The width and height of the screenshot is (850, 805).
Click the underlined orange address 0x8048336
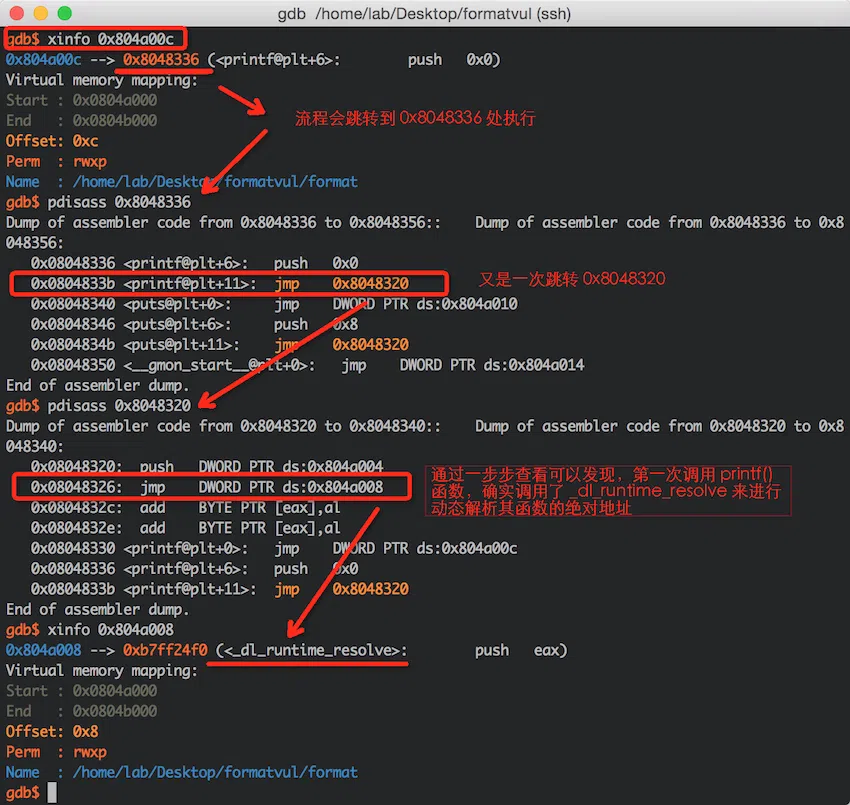click(161, 60)
